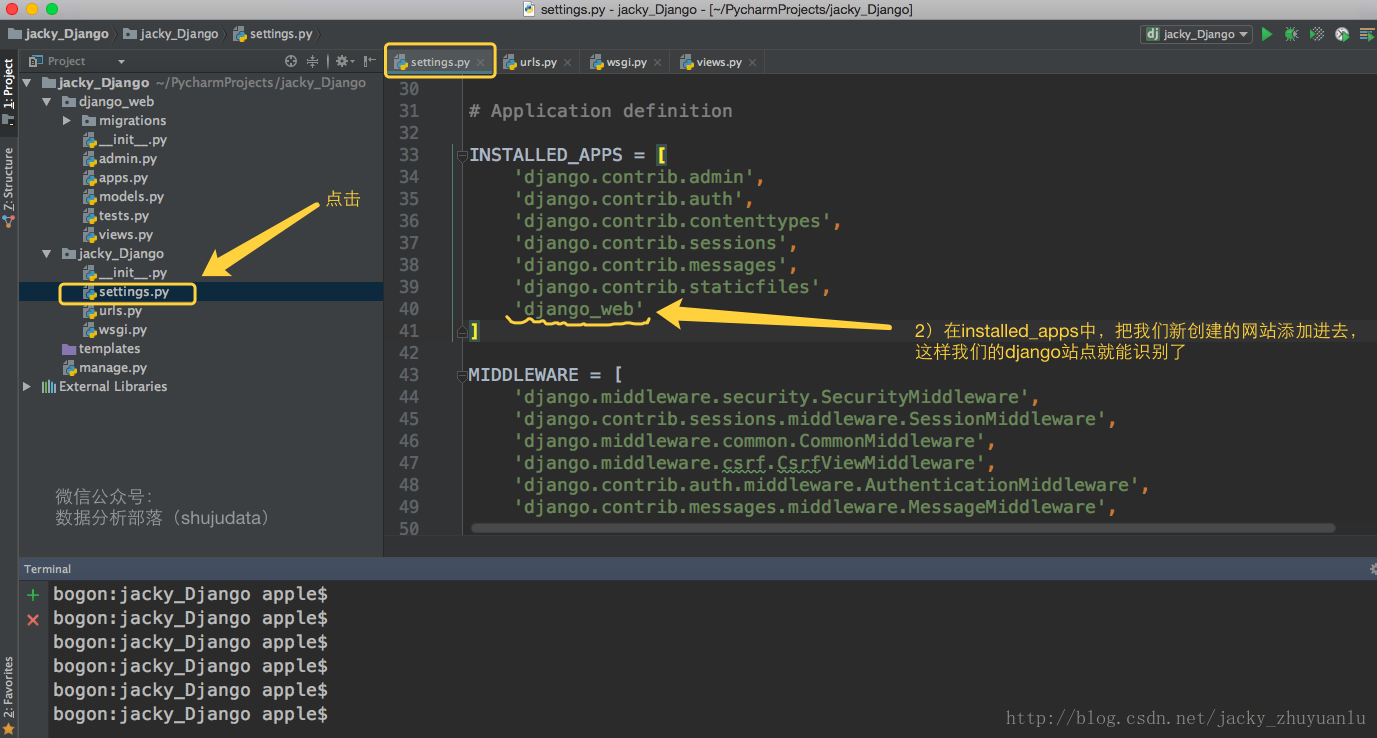Close terminal session with red X

click(33, 620)
